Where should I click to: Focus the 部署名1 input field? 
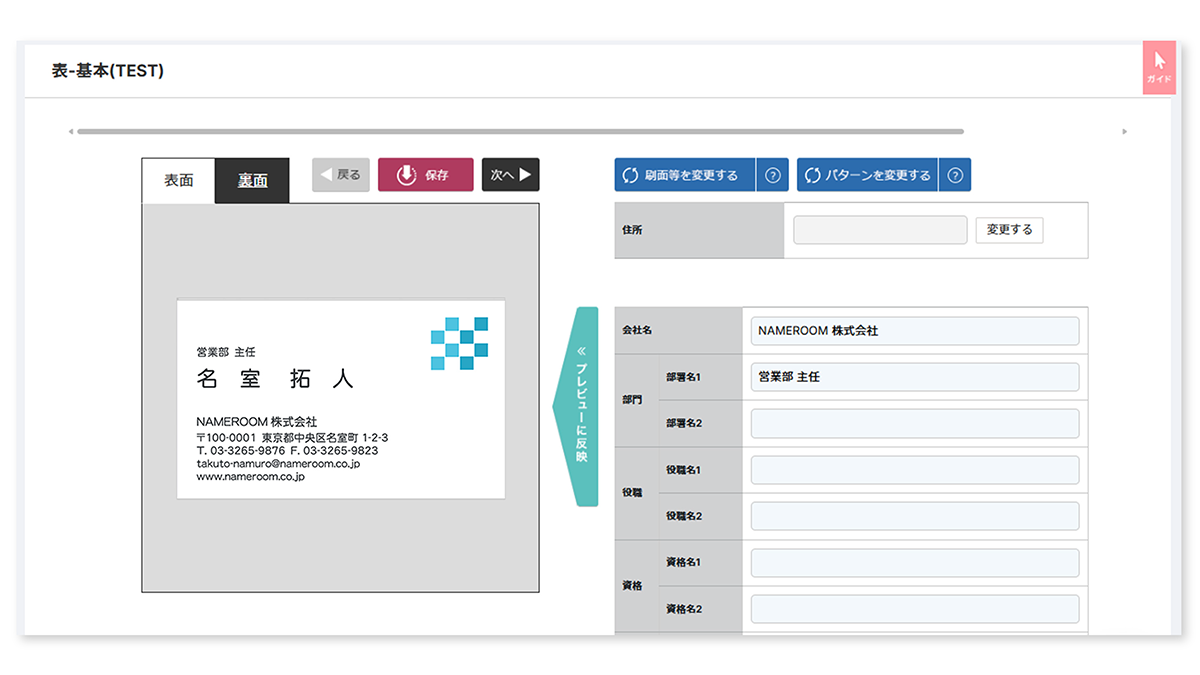(x=915, y=377)
